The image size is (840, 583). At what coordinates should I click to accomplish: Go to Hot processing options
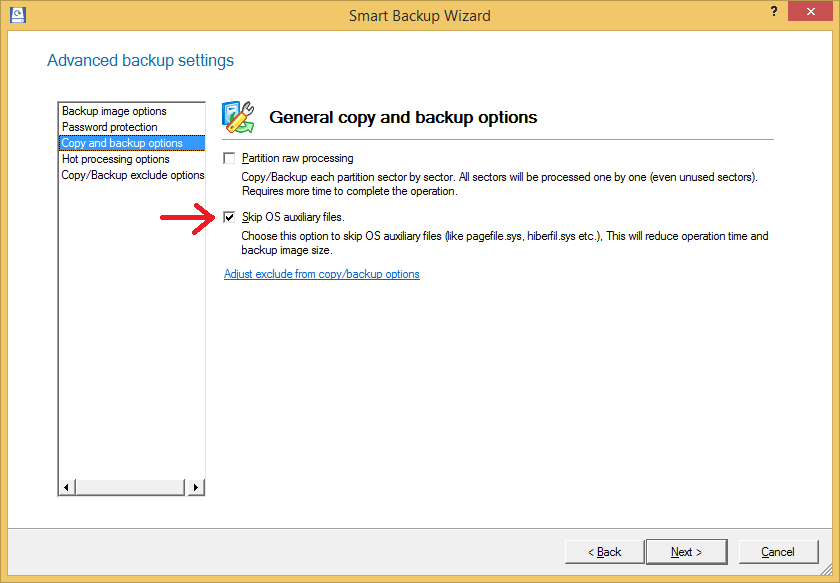pos(116,159)
